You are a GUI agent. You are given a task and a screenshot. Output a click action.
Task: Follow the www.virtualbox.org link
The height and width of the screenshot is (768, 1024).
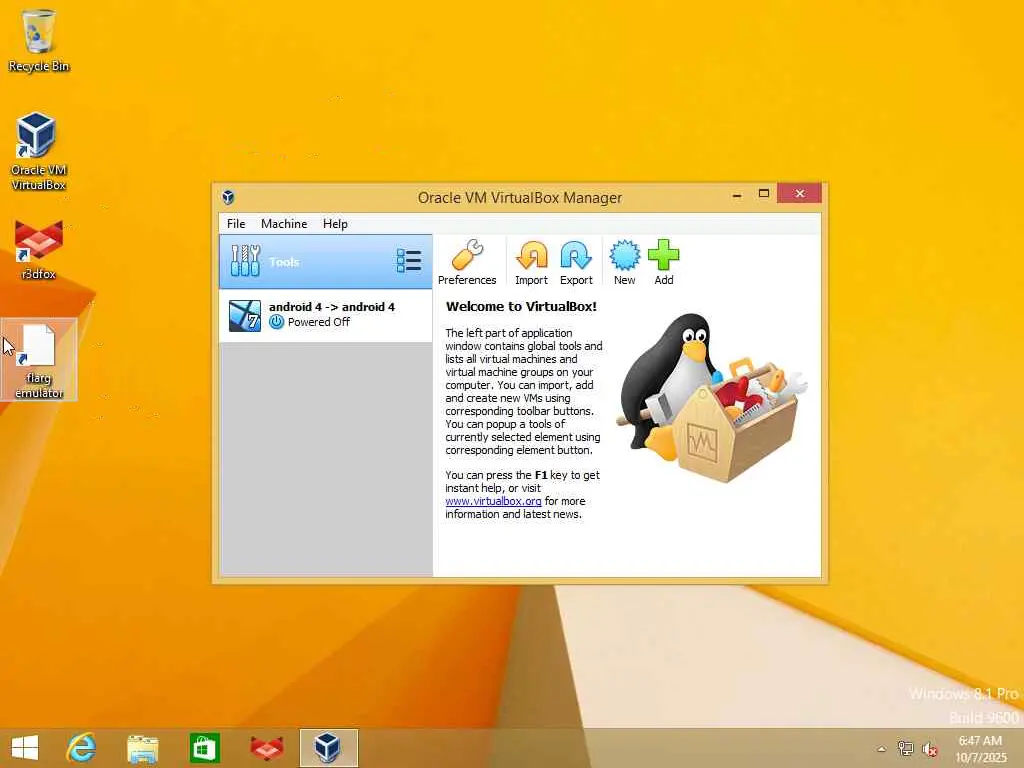(493, 501)
